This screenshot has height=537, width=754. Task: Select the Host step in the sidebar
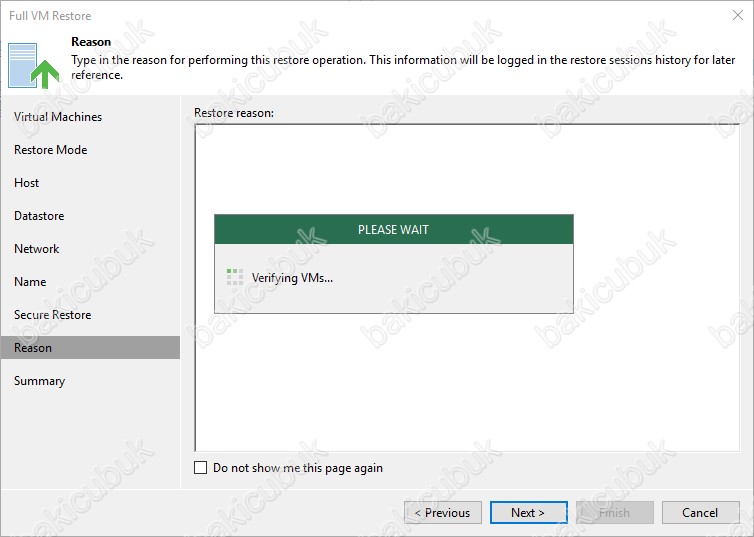pos(27,183)
